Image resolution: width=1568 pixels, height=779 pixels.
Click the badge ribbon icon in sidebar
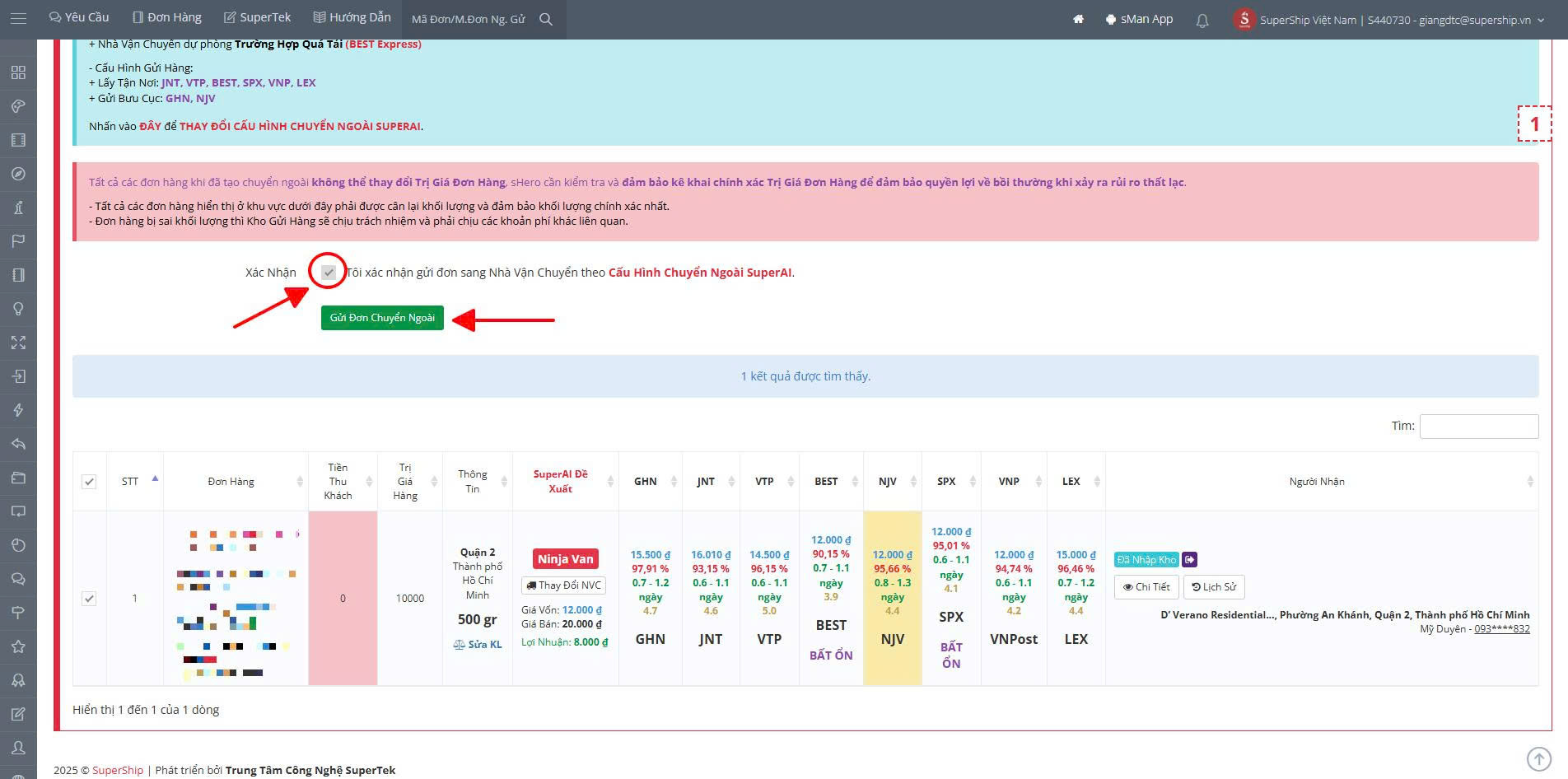(x=18, y=680)
